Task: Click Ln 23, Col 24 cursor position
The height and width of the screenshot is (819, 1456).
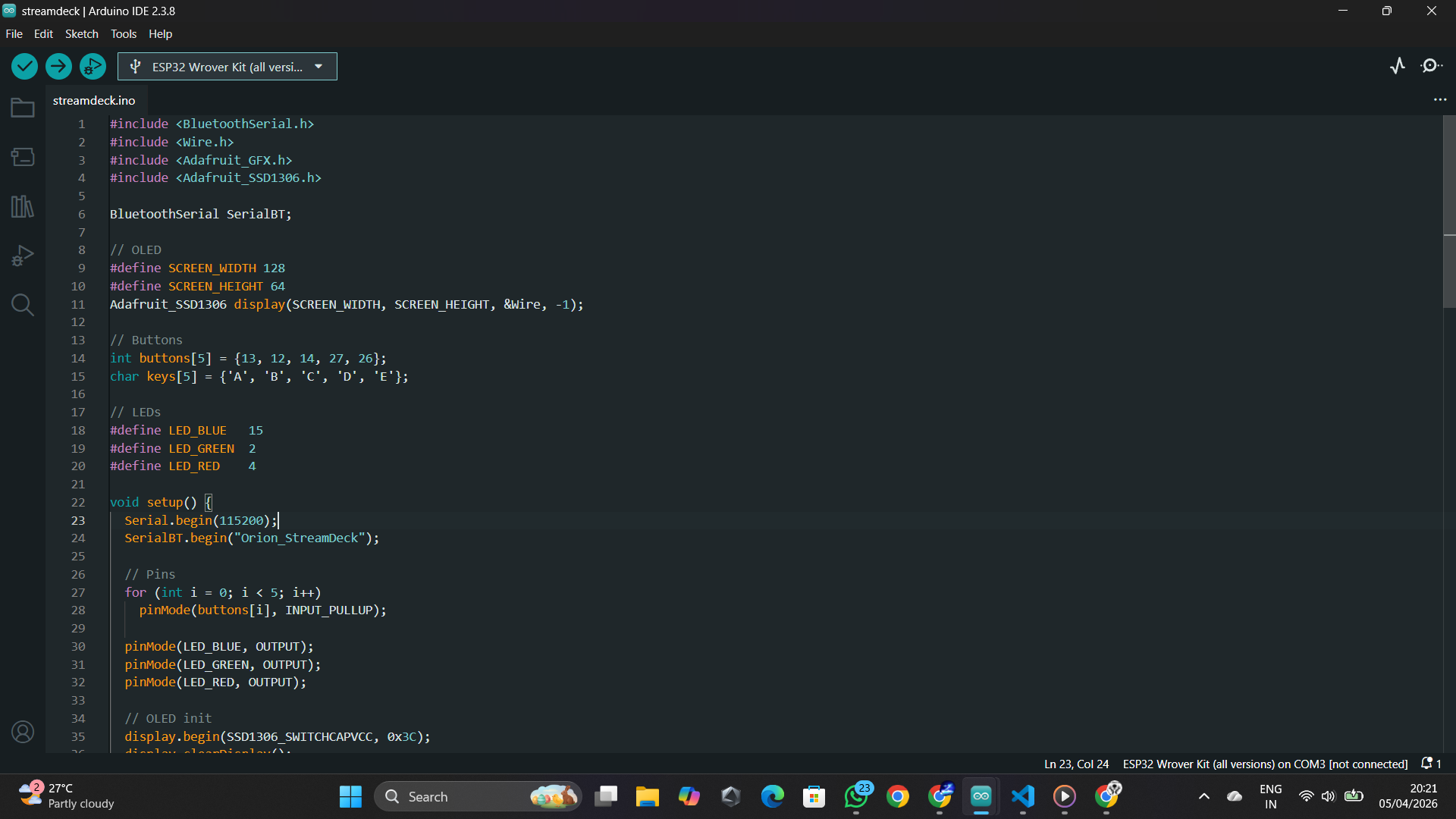Action: pyautogui.click(x=1076, y=764)
